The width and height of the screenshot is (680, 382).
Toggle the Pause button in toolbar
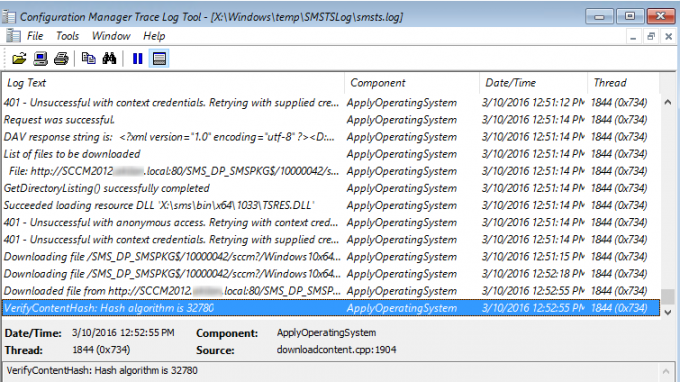point(137,59)
